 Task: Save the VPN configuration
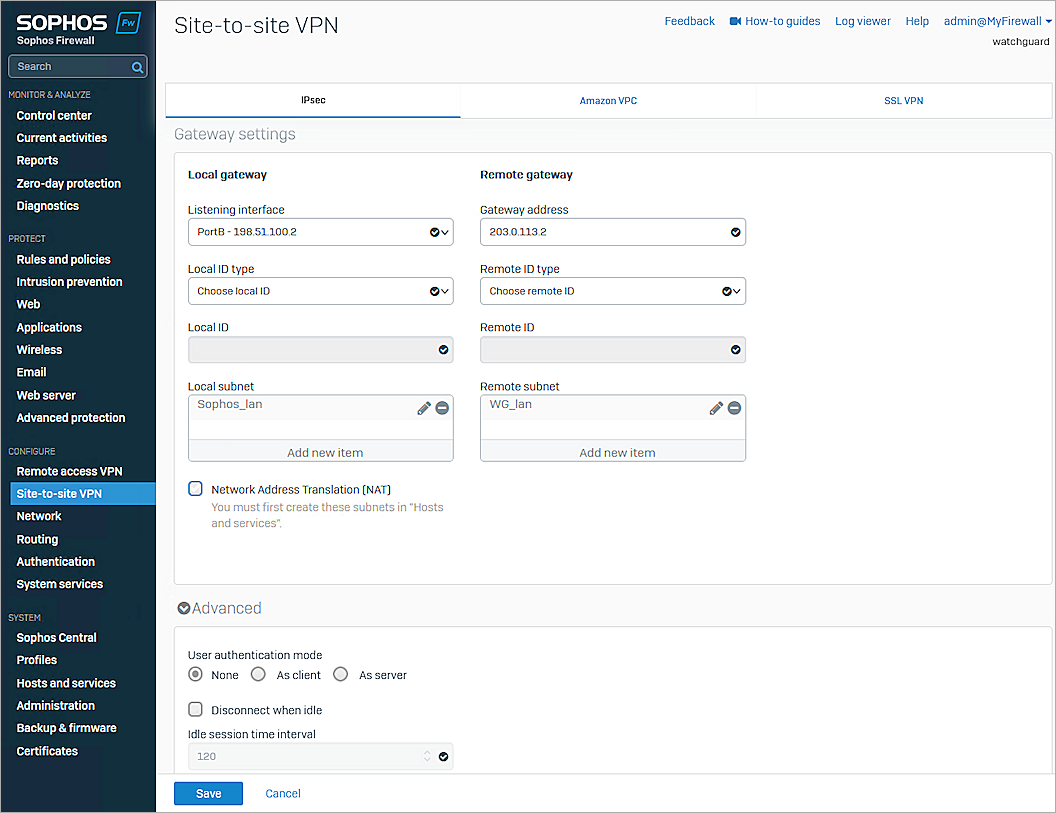208,793
